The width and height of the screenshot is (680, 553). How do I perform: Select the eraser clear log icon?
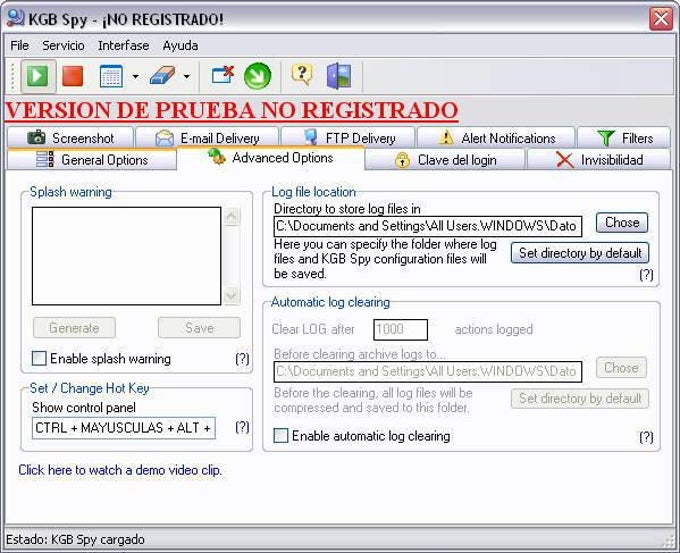coord(162,76)
